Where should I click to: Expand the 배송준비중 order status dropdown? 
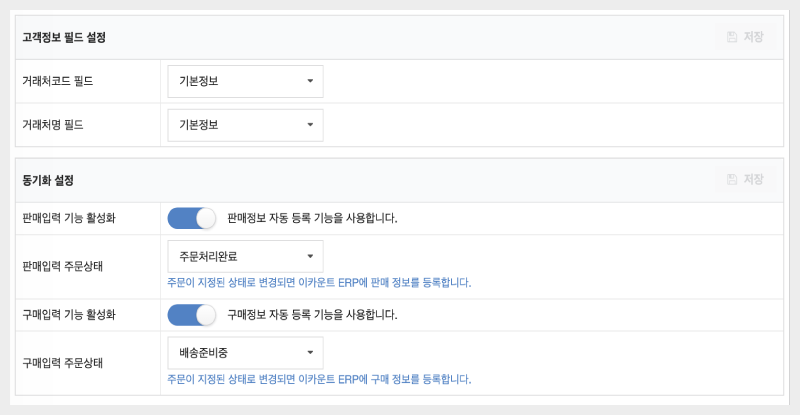click(x=245, y=352)
